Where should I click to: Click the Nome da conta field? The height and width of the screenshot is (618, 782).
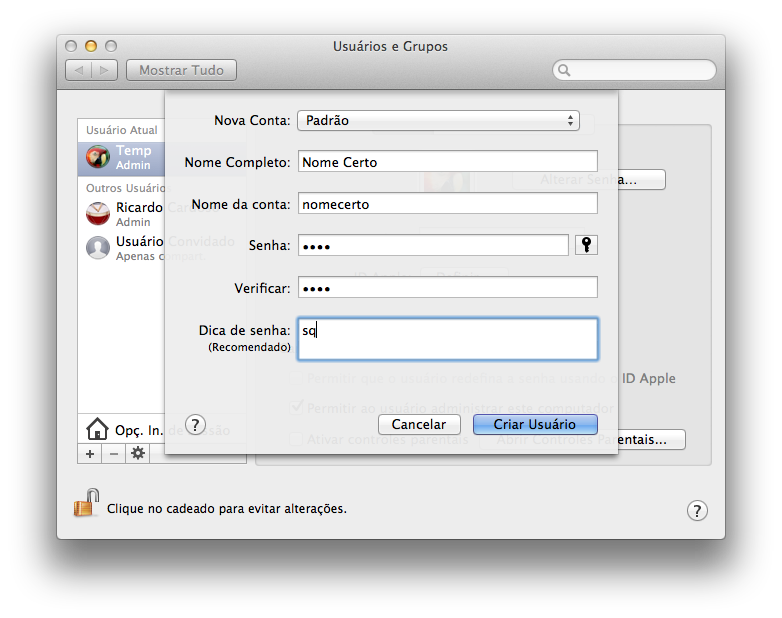point(447,204)
